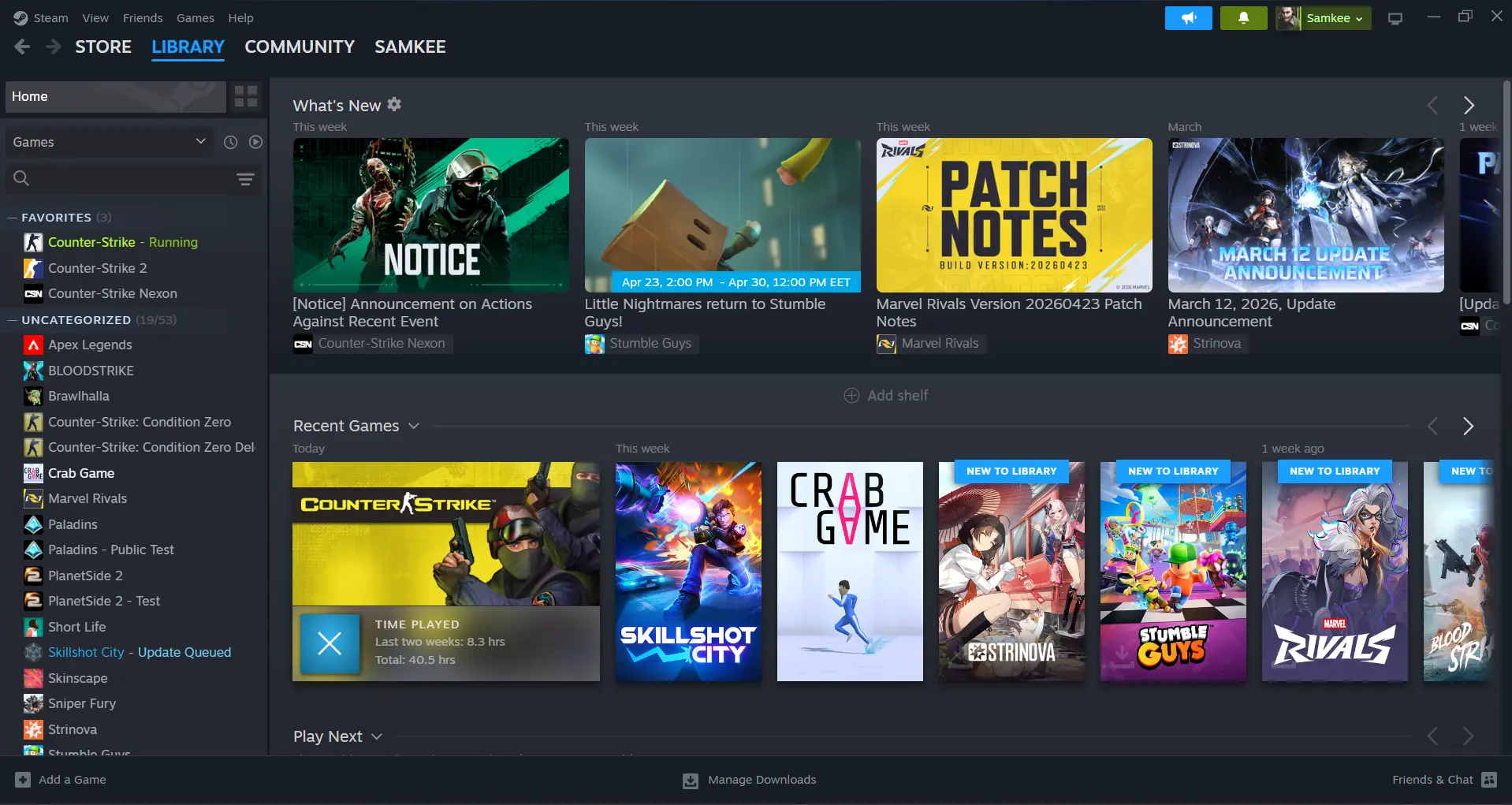Click the Apex Legends game icon
Screen dimensions: 1512x805
[33, 345]
